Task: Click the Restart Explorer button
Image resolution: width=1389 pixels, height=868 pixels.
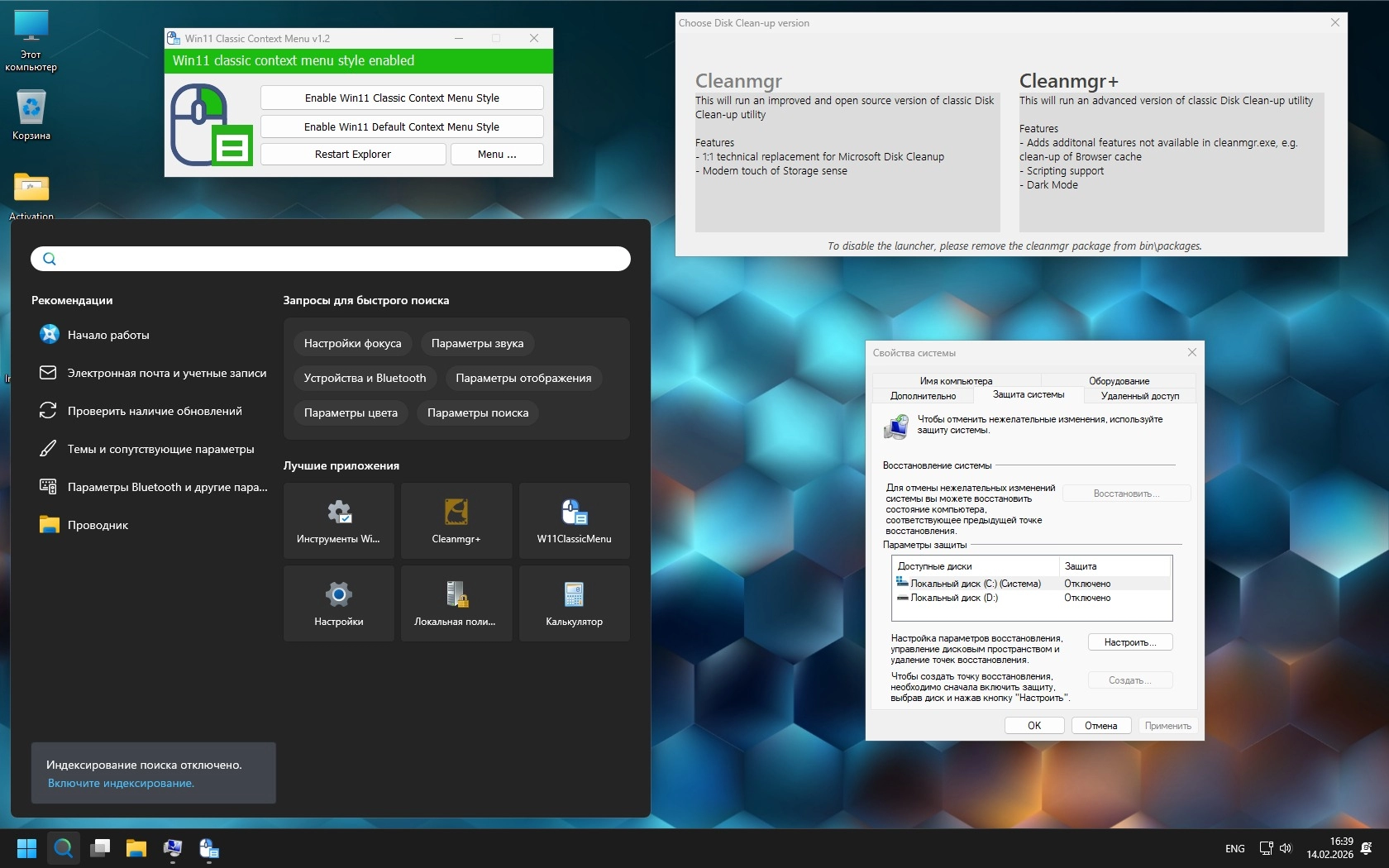Action: (353, 155)
